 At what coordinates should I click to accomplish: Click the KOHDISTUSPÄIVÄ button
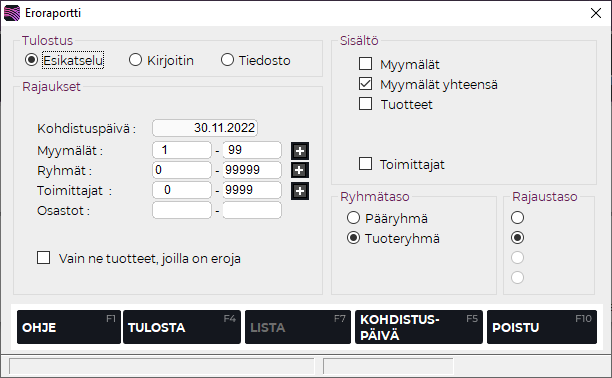(x=419, y=327)
